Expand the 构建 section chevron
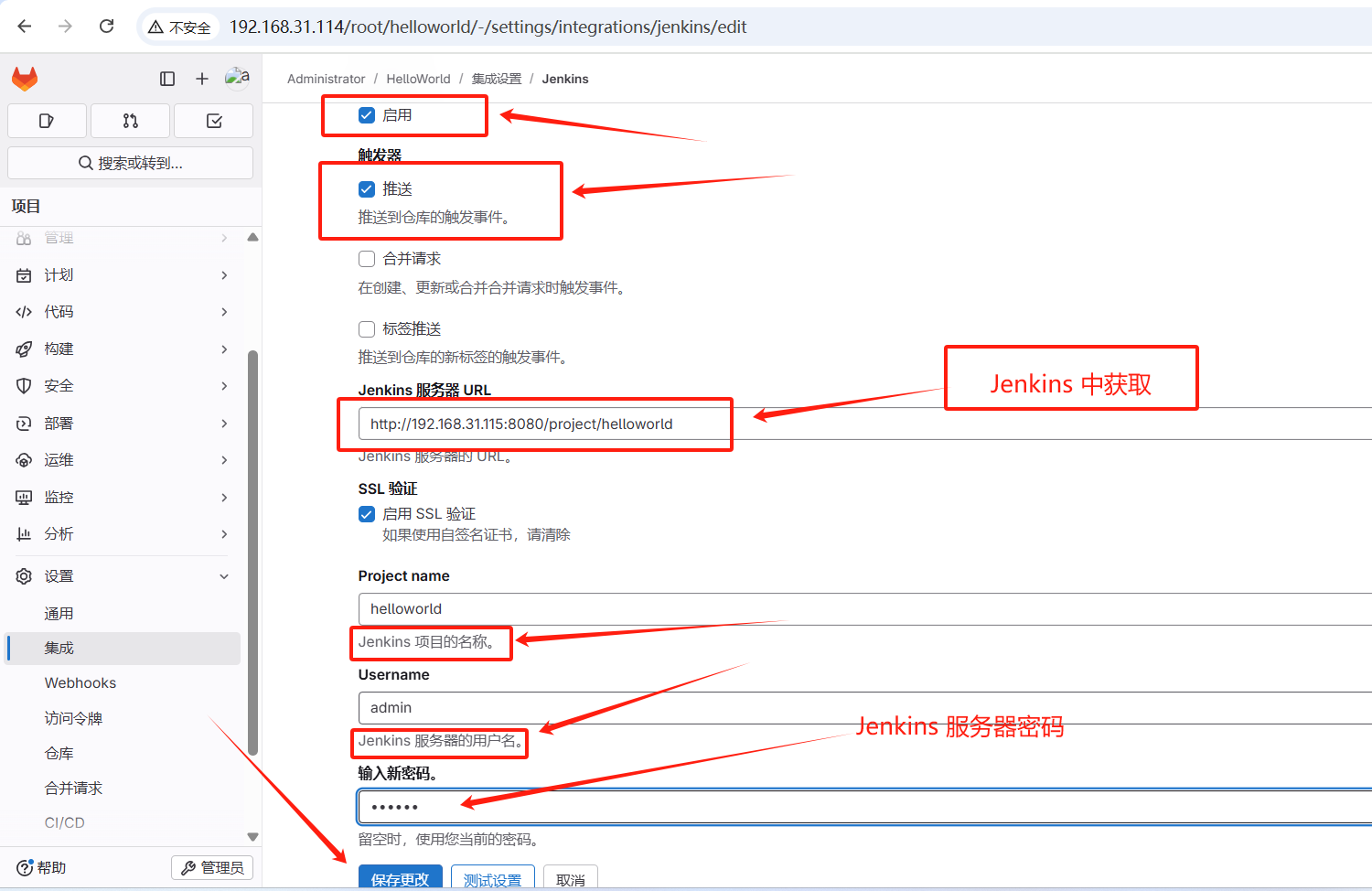Screen dimensions: 1372x891 pos(224,349)
